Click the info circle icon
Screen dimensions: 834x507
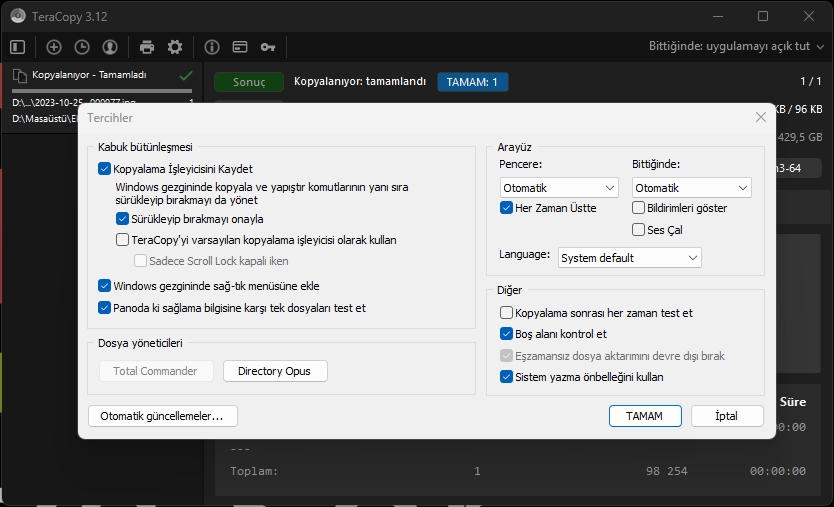212,47
